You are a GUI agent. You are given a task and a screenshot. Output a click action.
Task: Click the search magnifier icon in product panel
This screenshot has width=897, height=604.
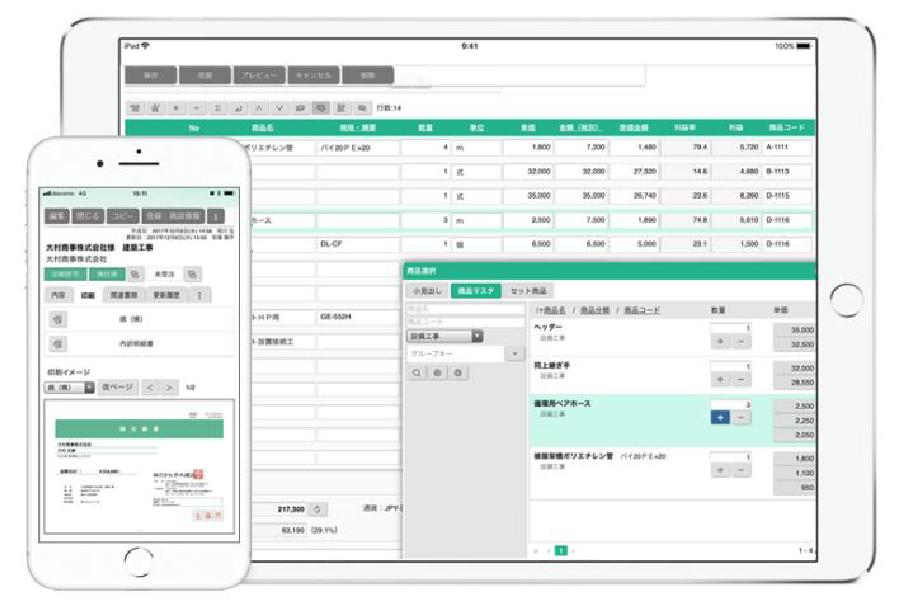pos(417,372)
